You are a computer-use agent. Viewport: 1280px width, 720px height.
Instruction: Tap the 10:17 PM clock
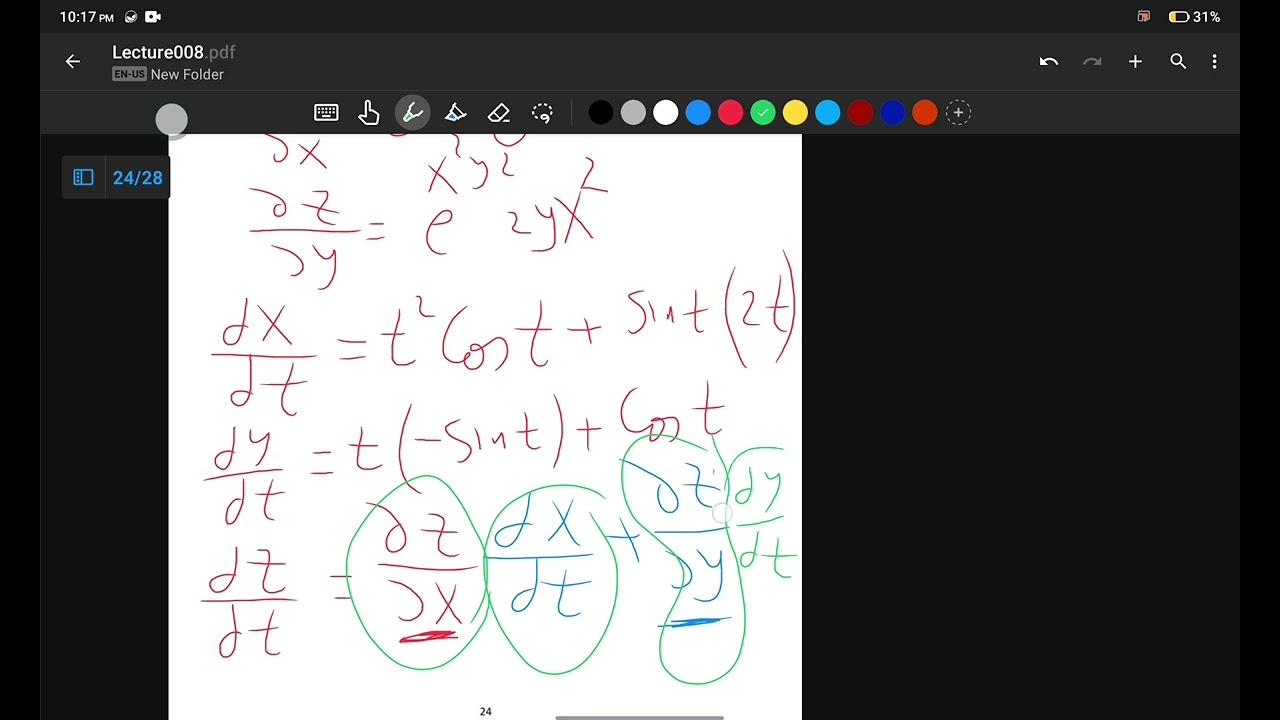coord(87,17)
